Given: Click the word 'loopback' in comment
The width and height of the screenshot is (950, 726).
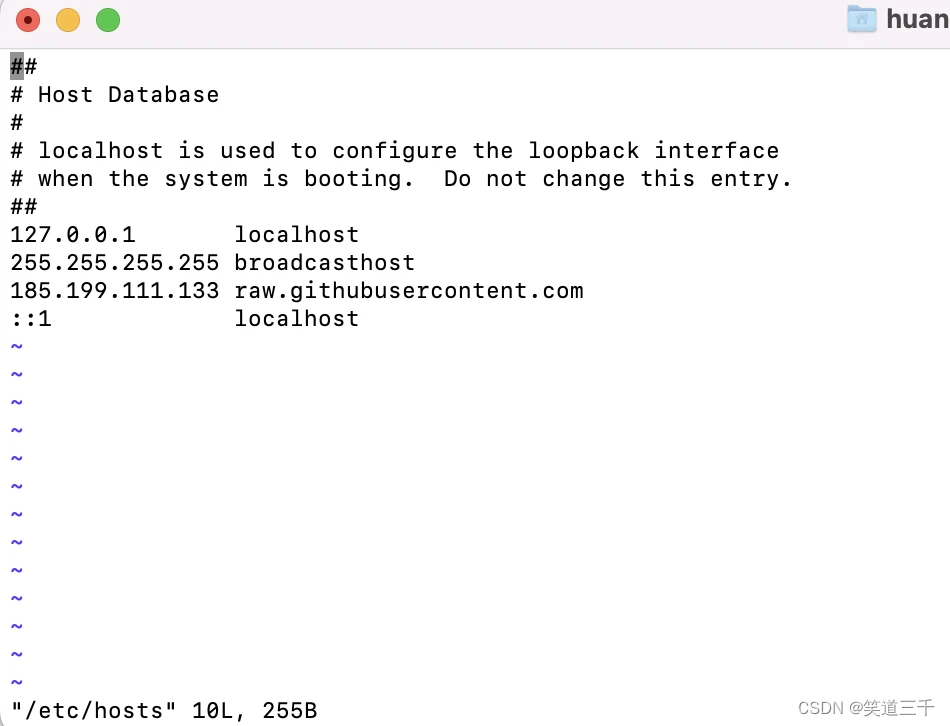Looking at the screenshot, I should point(583,150).
